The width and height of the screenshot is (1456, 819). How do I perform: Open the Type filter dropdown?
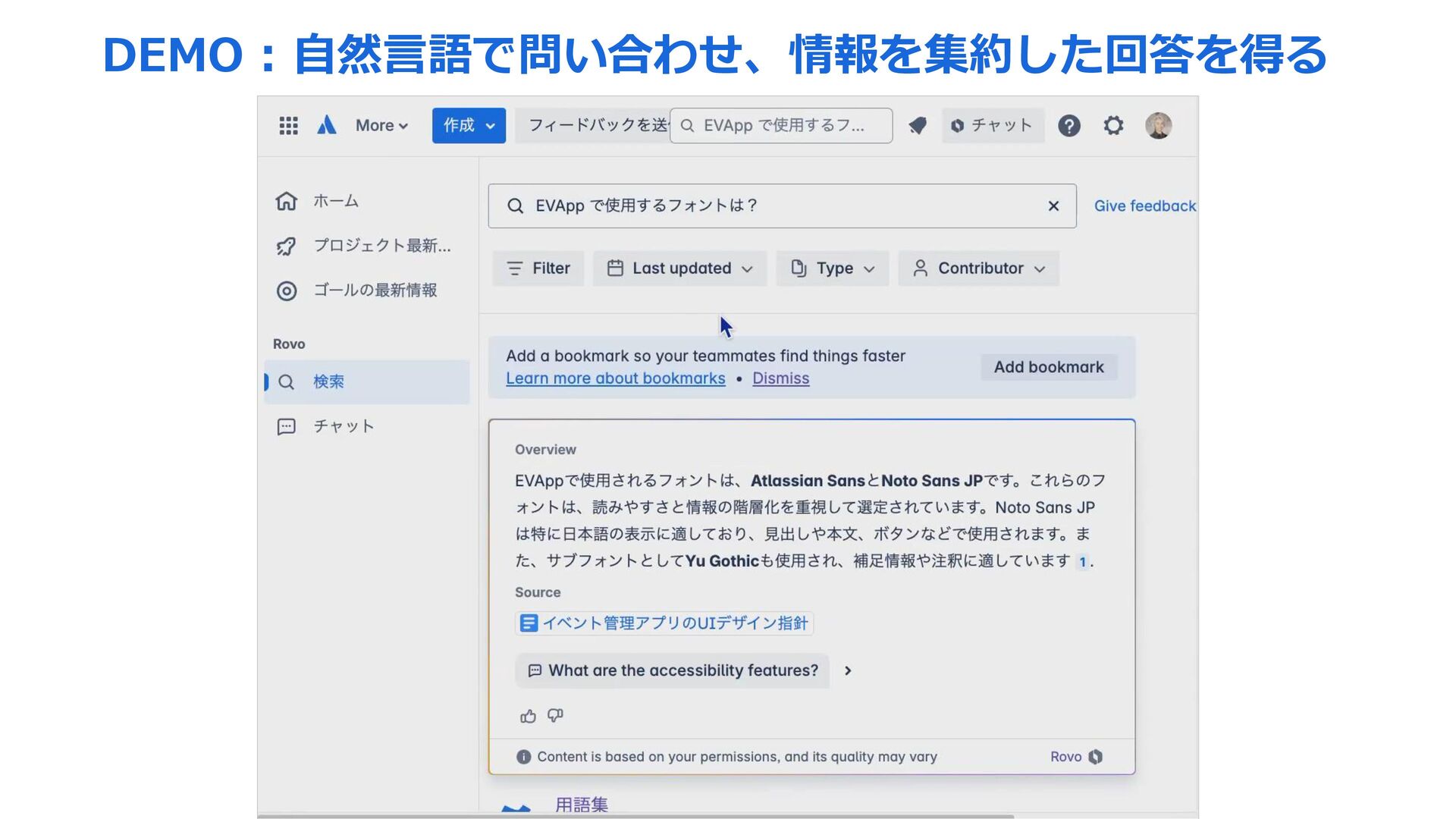click(833, 268)
